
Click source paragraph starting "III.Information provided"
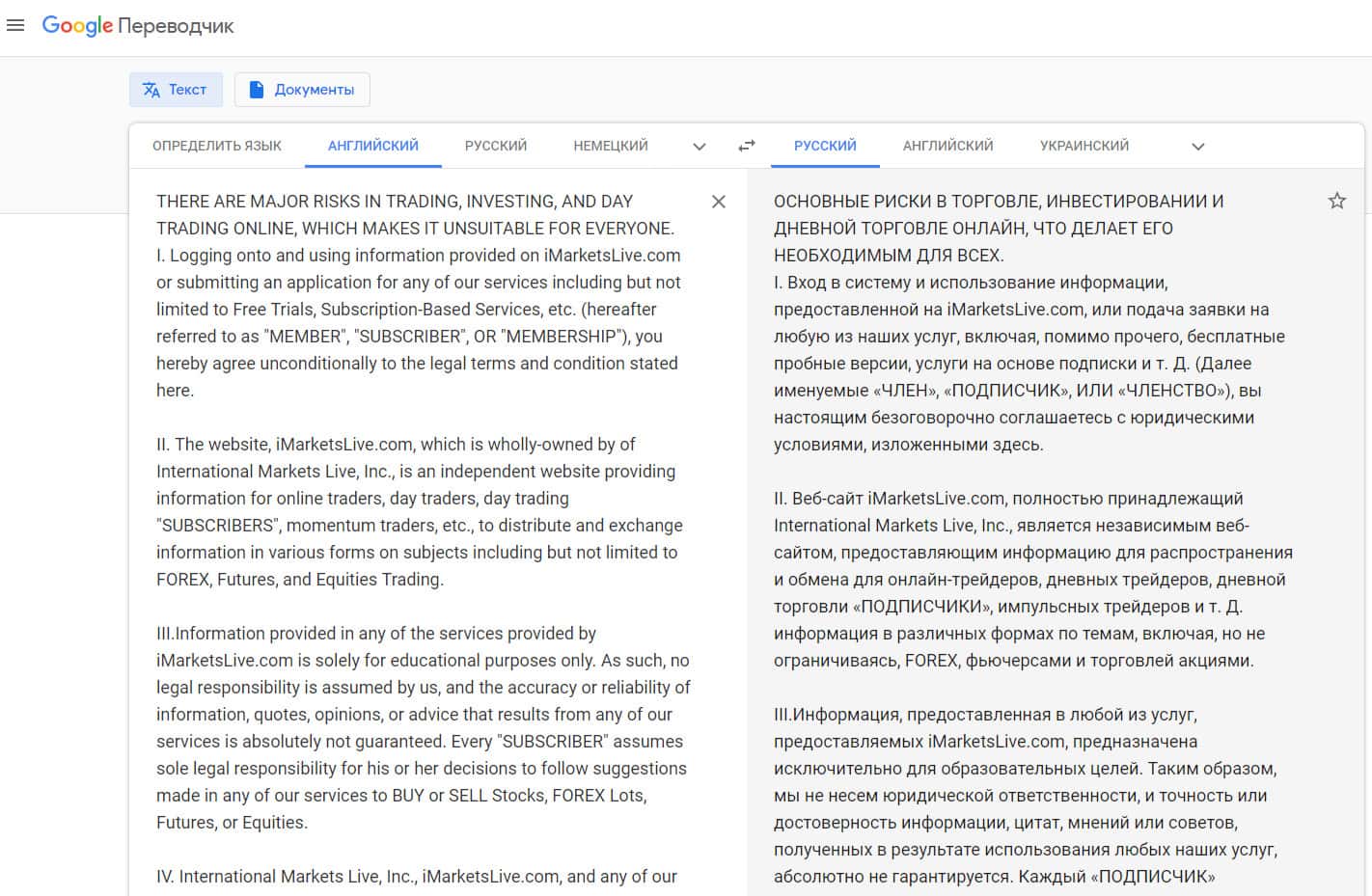click(x=424, y=728)
